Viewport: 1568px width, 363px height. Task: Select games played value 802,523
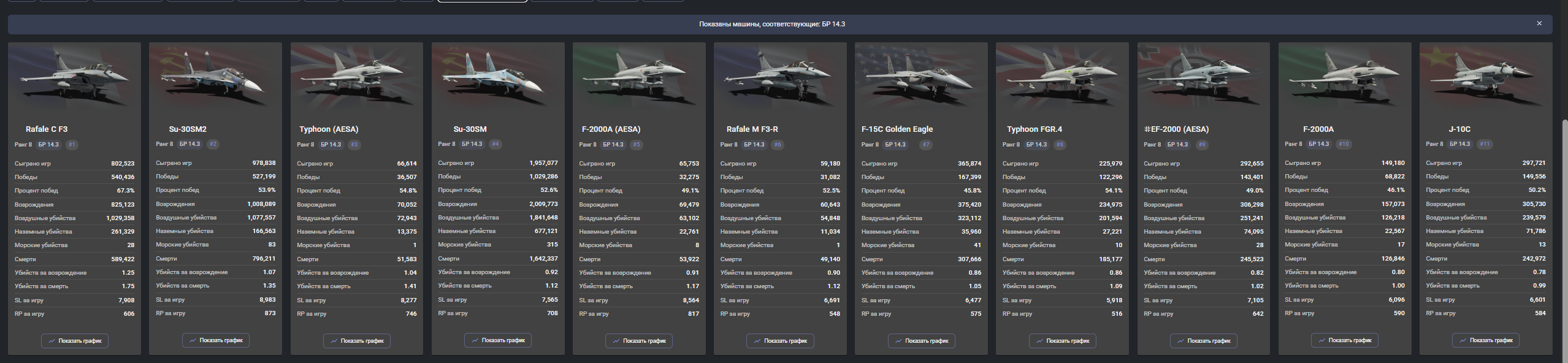click(123, 164)
